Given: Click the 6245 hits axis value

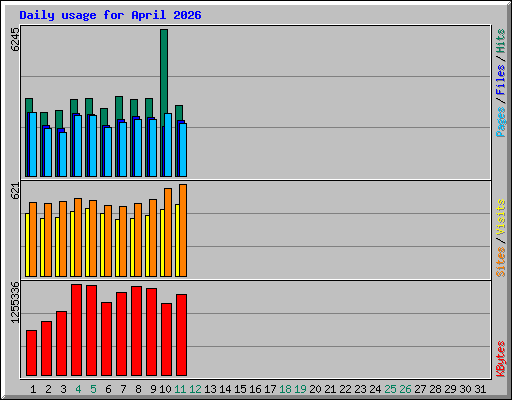Looking at the screenshot, I should coord(15,39).
